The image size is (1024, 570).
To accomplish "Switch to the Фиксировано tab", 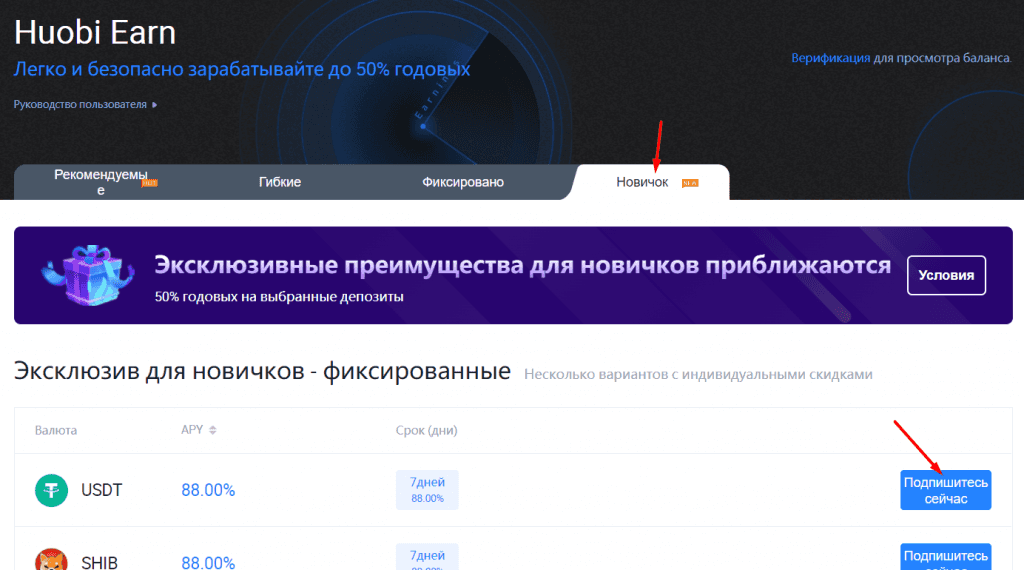I will pyautogui.click(x=462, y=182).
